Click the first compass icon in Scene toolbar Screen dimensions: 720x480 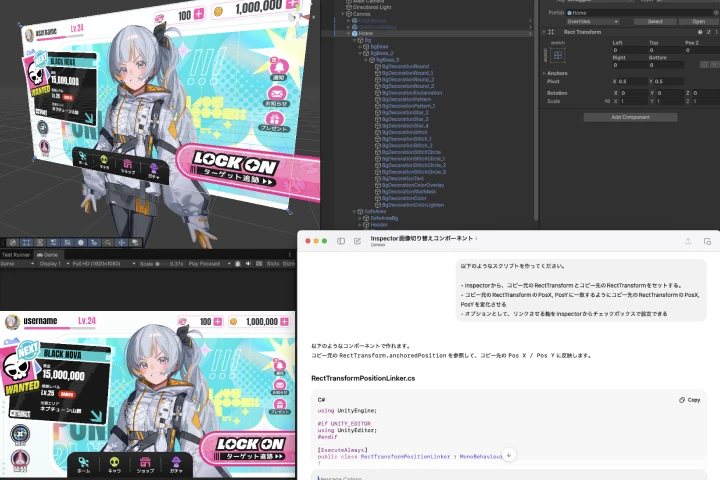pos(13,243)
